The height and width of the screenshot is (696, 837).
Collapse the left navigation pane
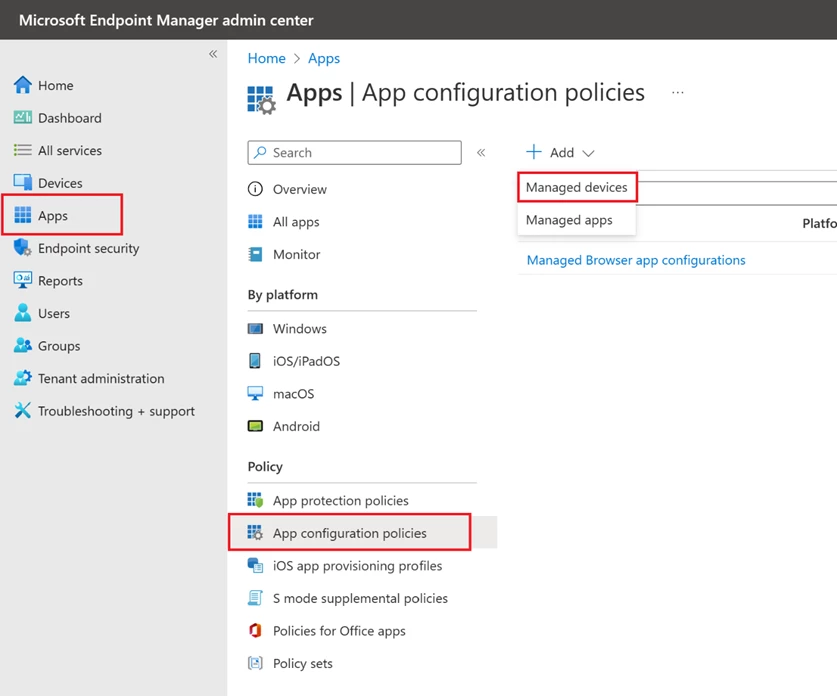click(212, 54)
